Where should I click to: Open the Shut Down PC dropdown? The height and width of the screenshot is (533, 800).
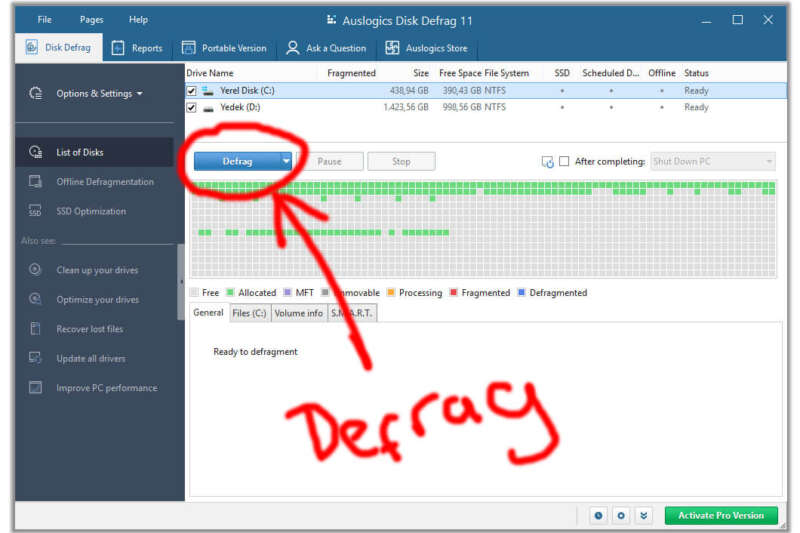tap(713, 161)
